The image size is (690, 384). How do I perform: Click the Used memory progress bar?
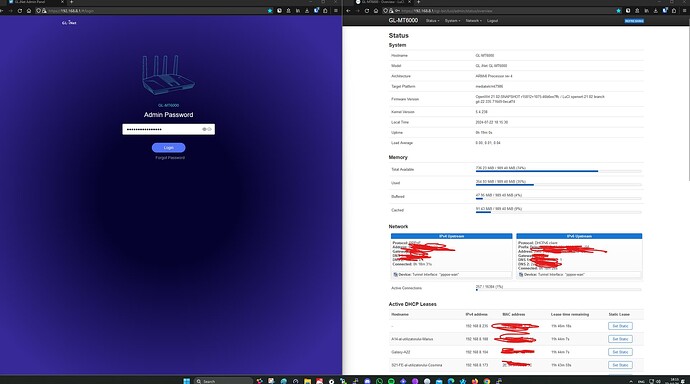coord(558,185)
